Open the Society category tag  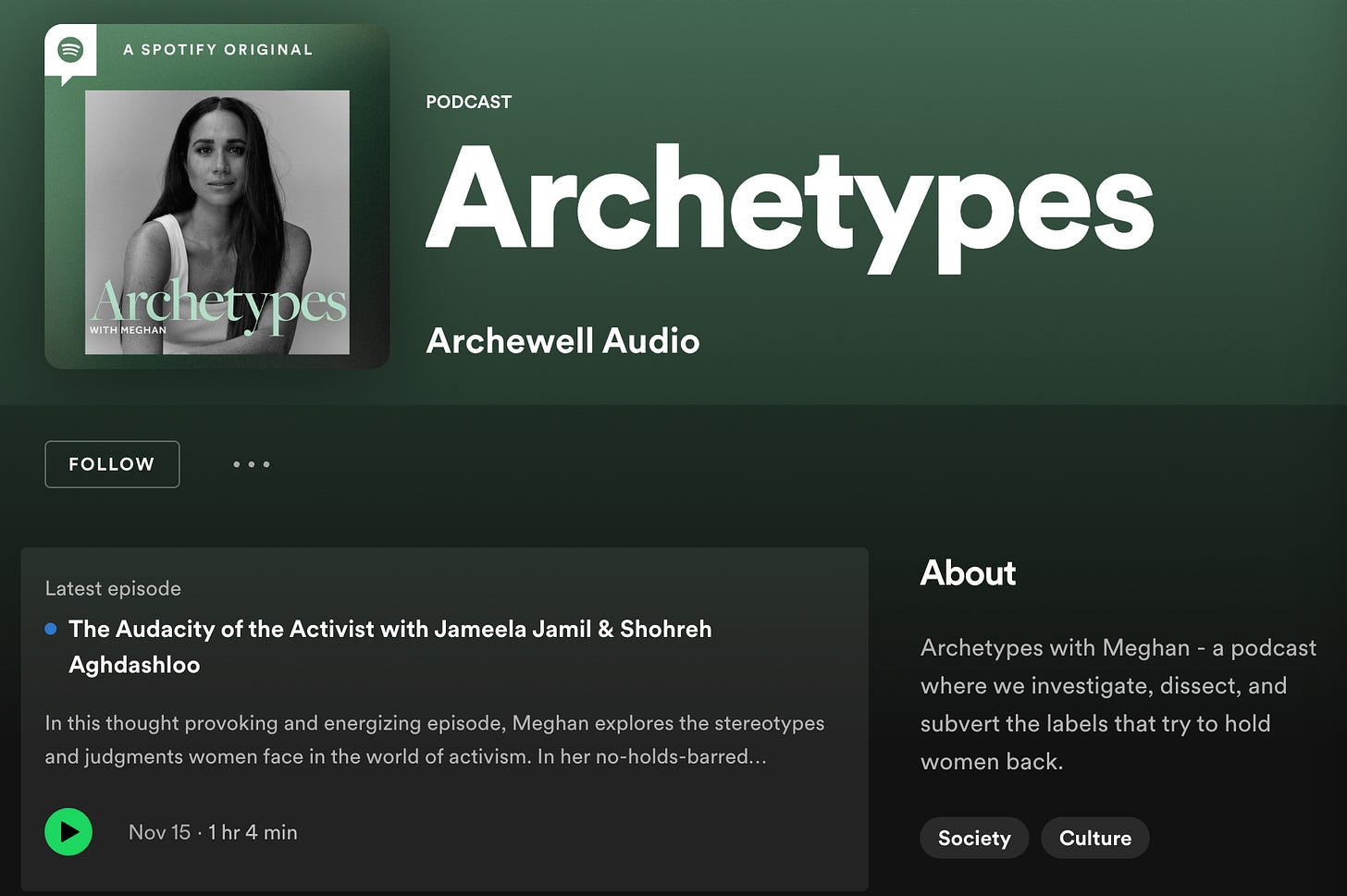click(x=974, y=838)
